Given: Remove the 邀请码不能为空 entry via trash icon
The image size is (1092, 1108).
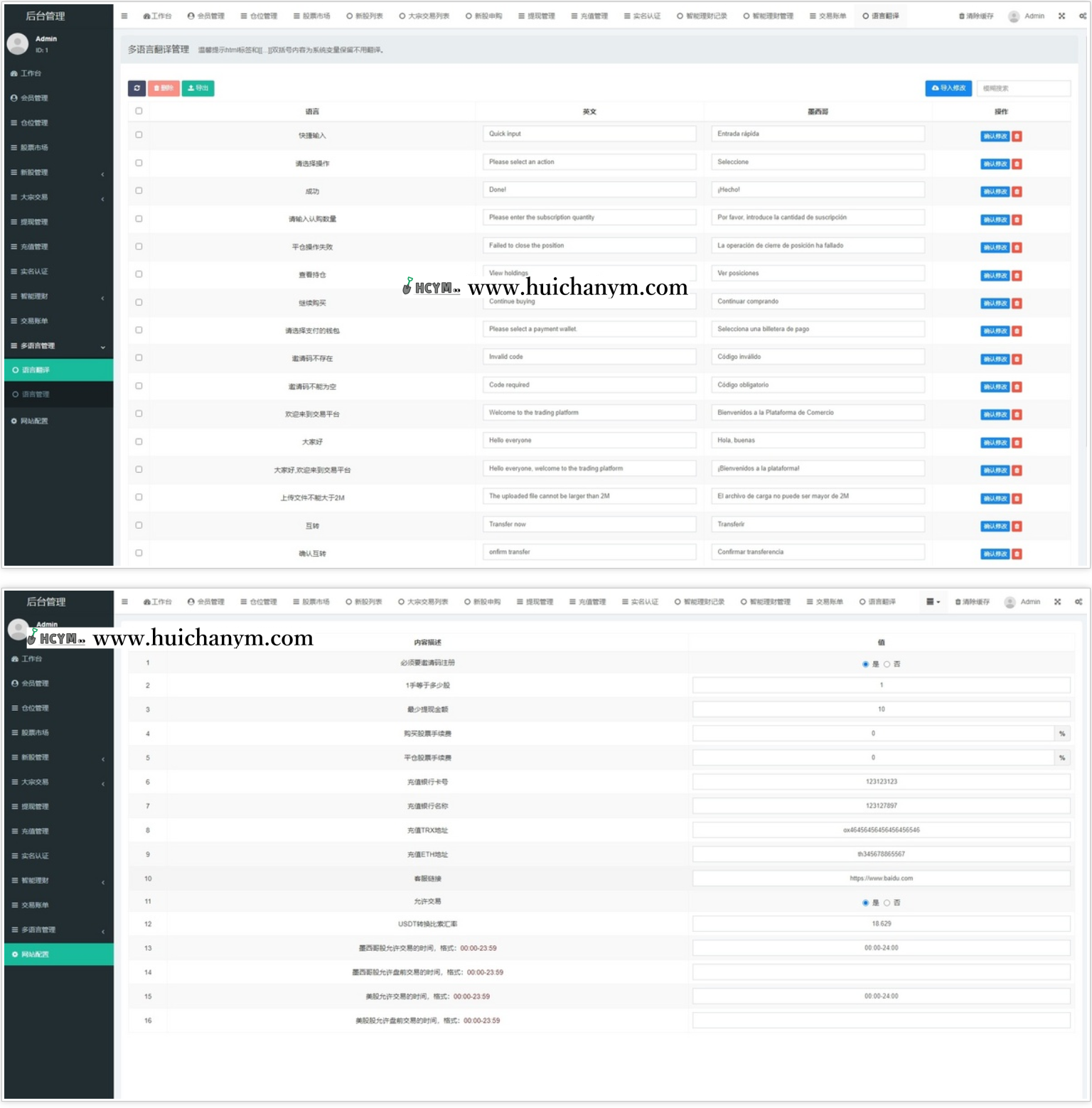Looking at the screenshot, I should tap(1017, 387).
